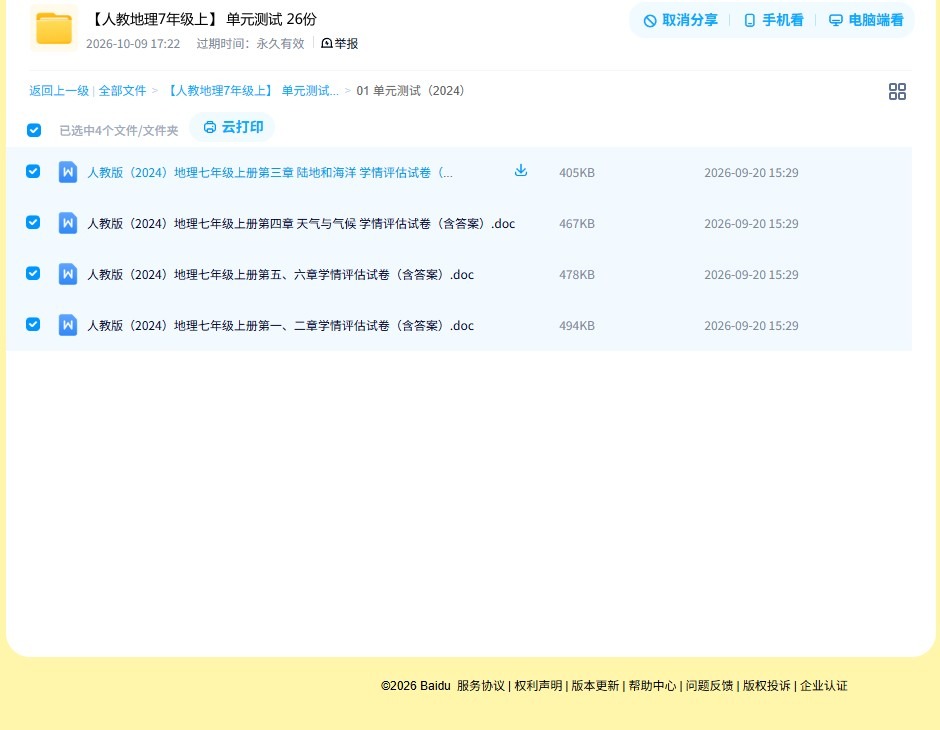Open 全部文件 breadcrumb link
The height and width of the screenshot is (730, 940).
click(122, 91)
